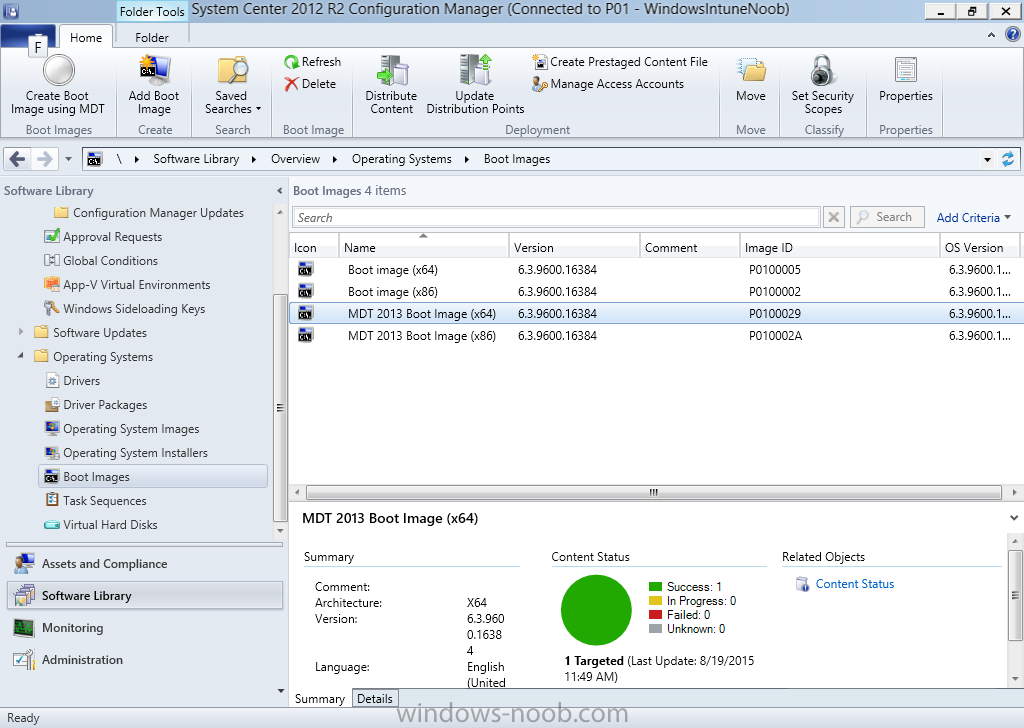Image resolution: width=1024 pixels, height=728 pixels.
Task: Sort the list by Version column
Action: [x=574, y=247]
